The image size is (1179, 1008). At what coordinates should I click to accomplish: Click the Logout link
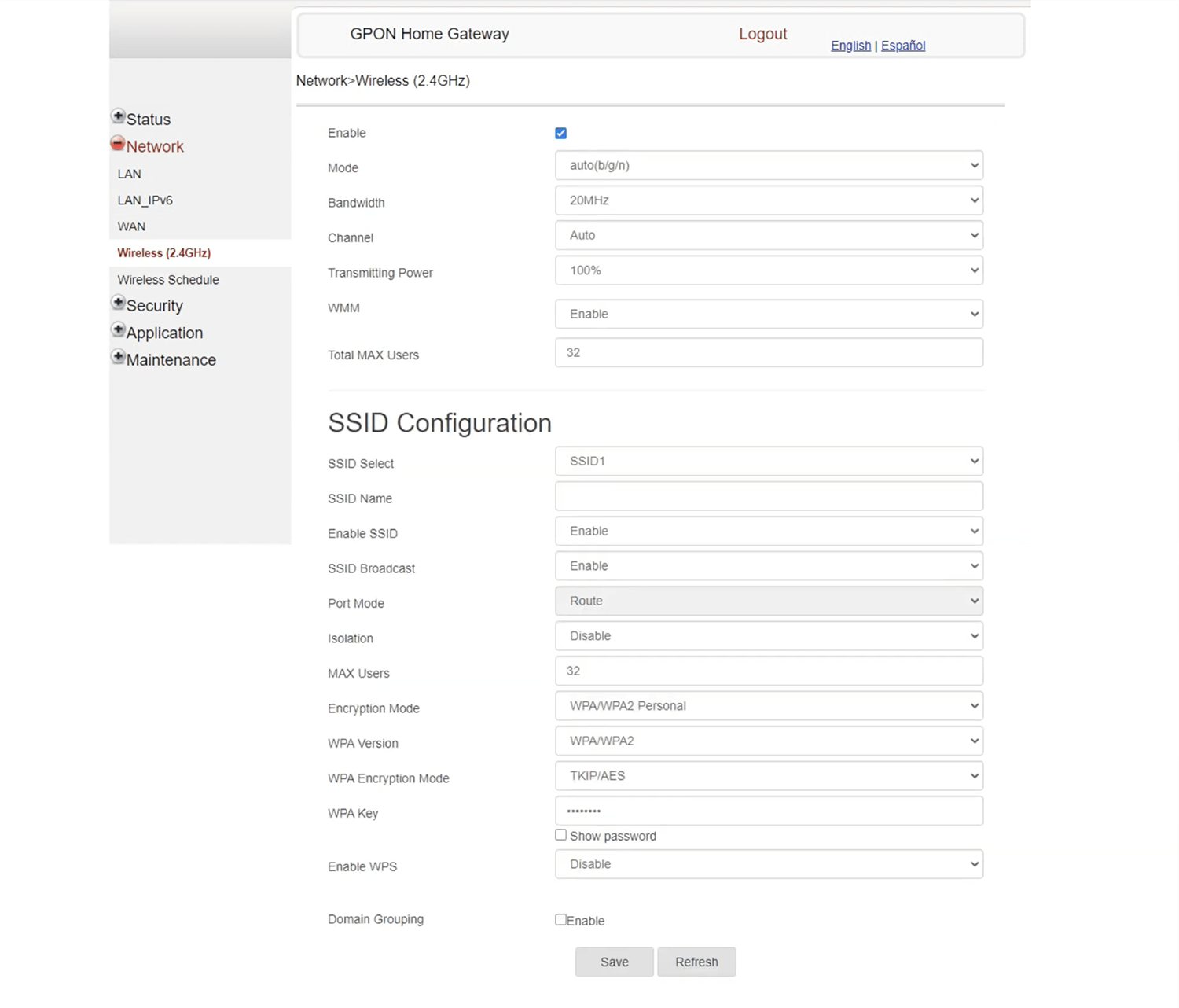tap(762, 34)
